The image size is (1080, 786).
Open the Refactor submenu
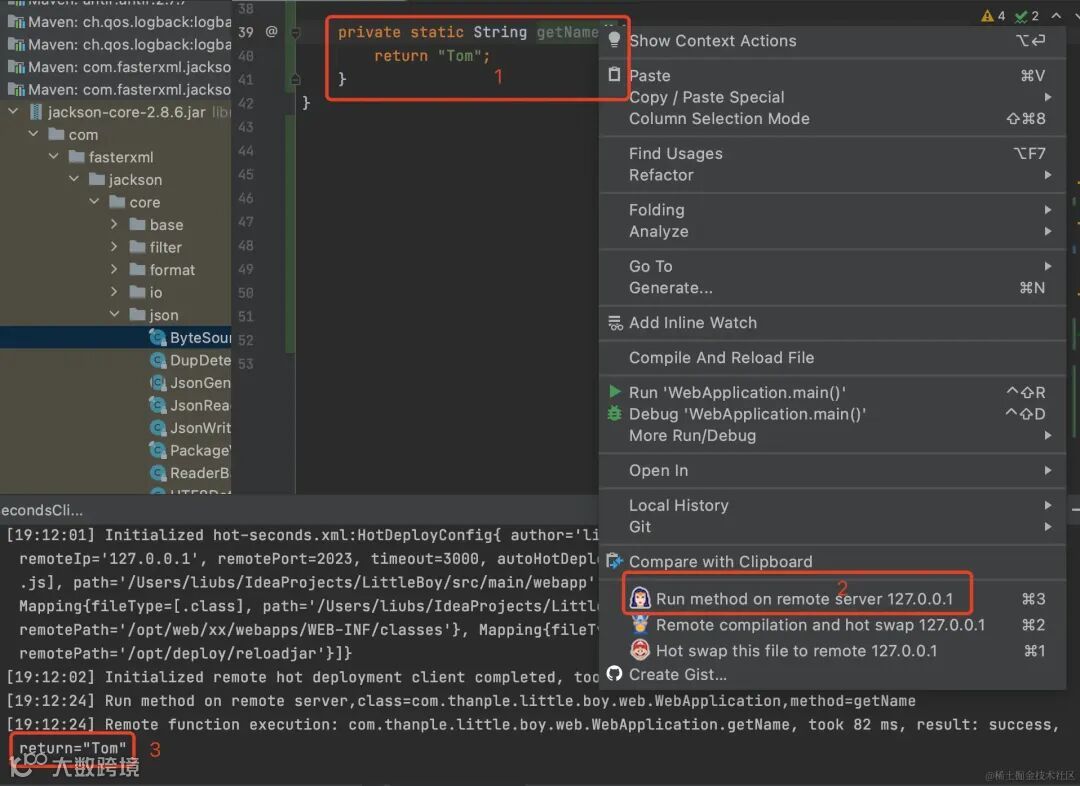point(833,175)
